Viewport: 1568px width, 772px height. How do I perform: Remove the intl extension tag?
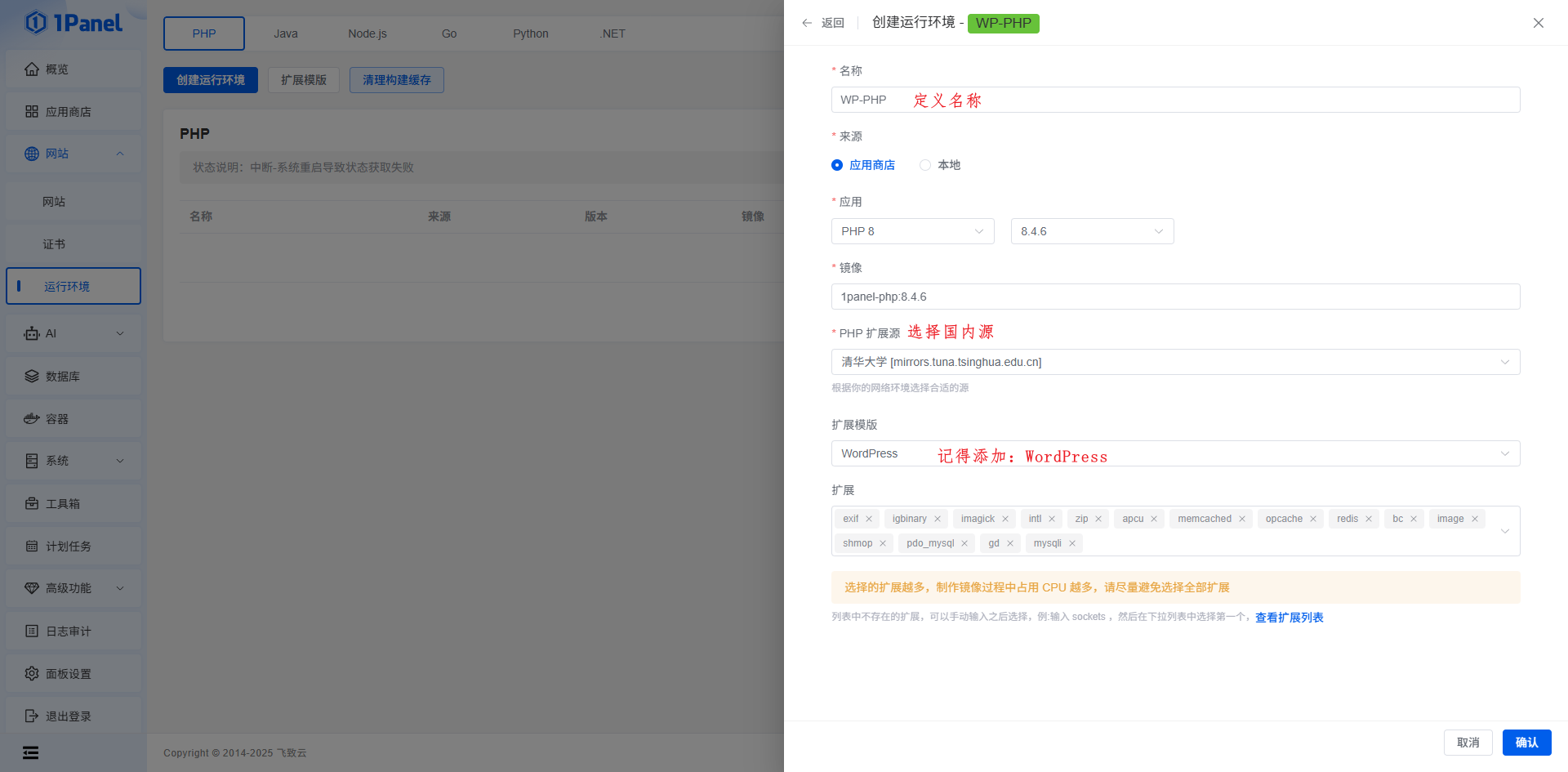1052,519
